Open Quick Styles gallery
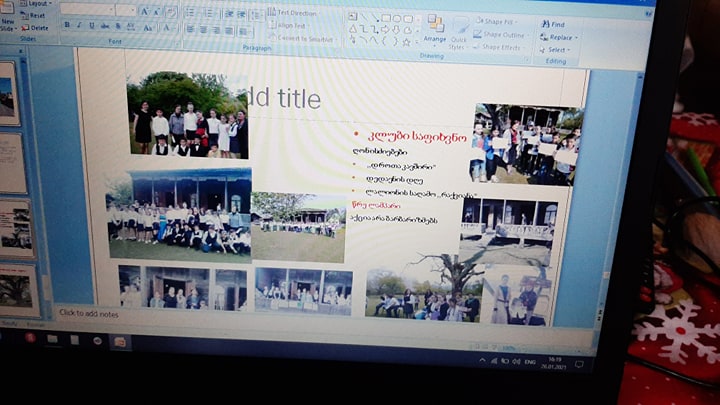Screen dimensions: 720x405 coord(458,33)
